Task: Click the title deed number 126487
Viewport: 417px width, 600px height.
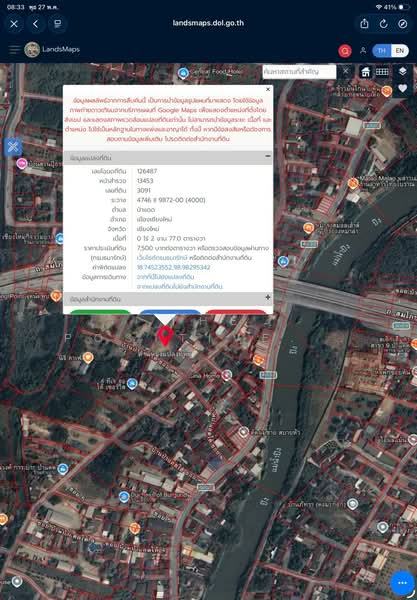Action: tap(147, 171)
